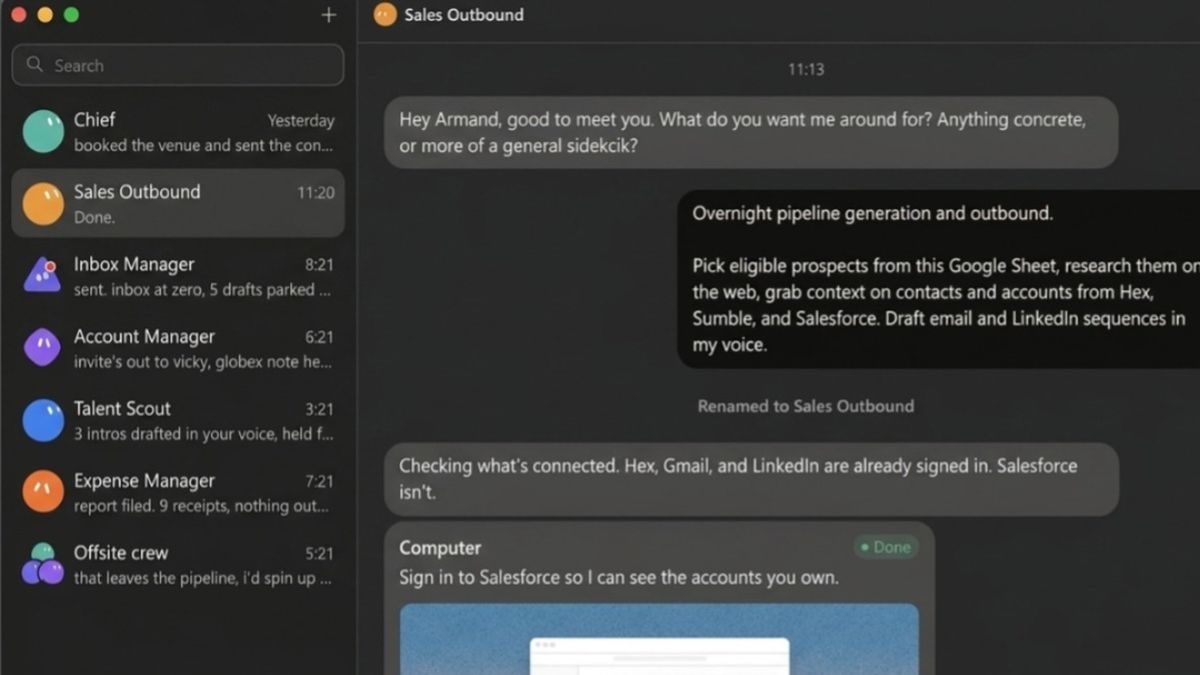Click '3 intros drafted' preview text
Screen dimensions: 1200x675
[x=203, y=434]
